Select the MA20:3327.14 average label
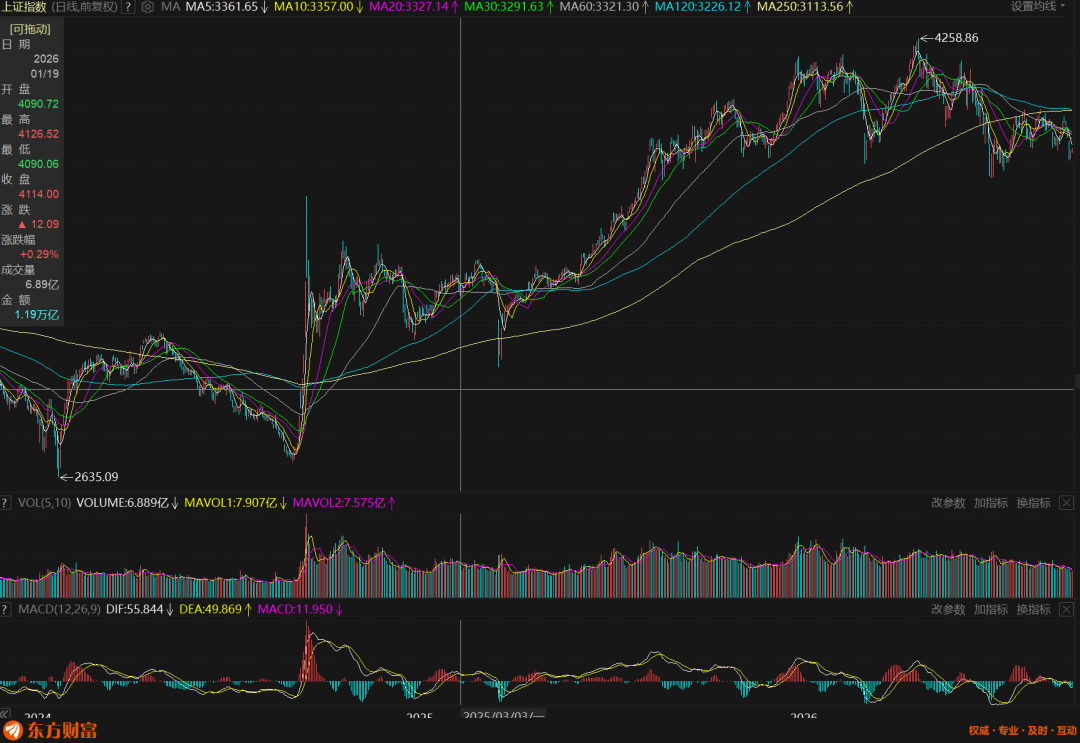The image size is (1080, 743). point(414,7)
